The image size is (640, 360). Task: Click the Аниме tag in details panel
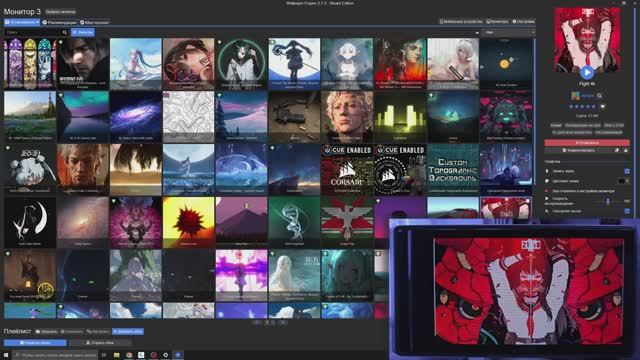[x=556, y=125]
